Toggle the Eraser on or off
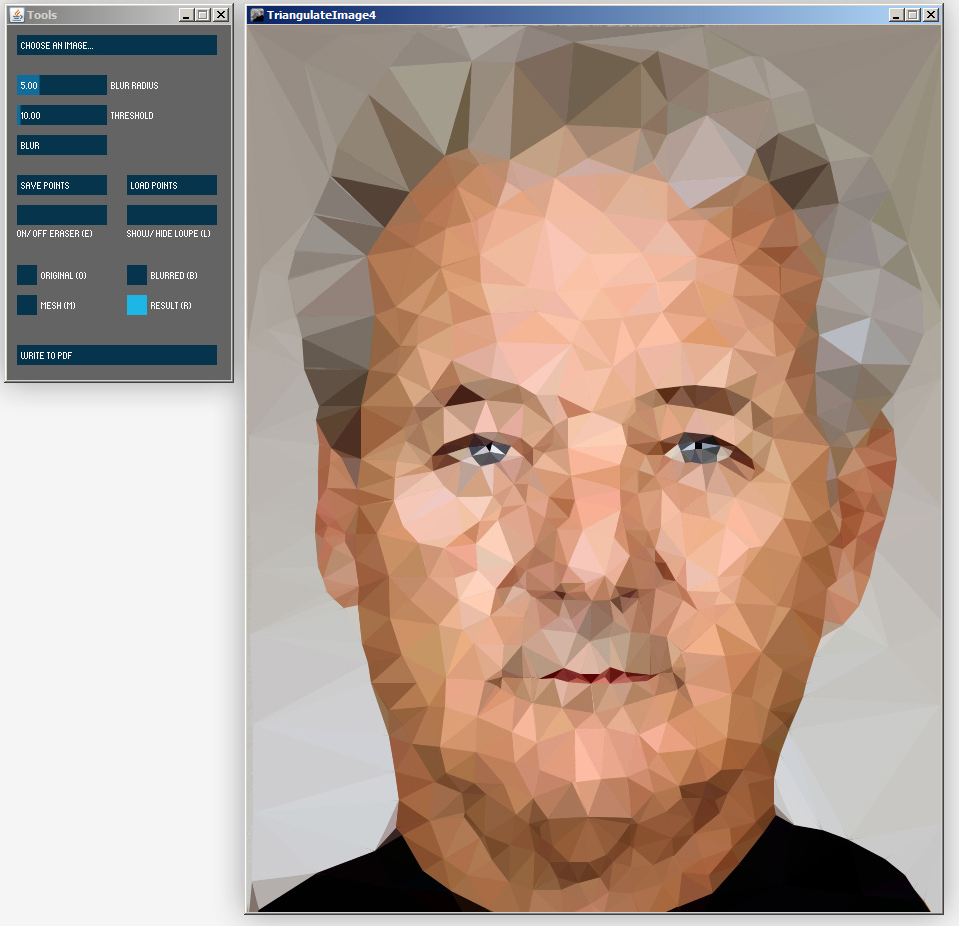Screen dimensions: 959x926 pyautogui.click(x=61, y=215)
